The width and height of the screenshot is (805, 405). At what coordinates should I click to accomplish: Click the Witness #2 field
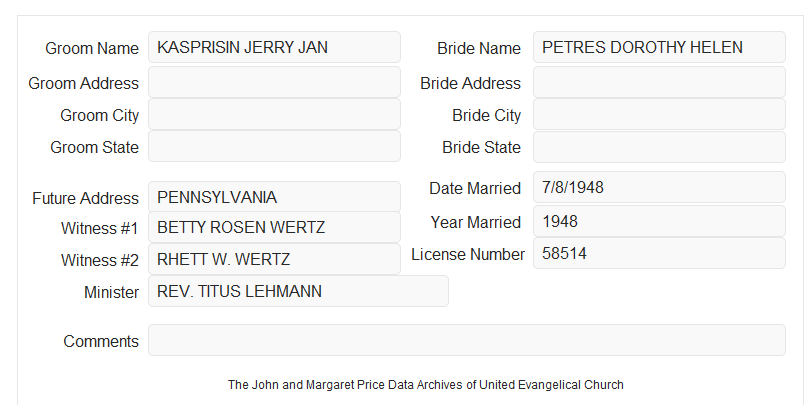point(274,259)
